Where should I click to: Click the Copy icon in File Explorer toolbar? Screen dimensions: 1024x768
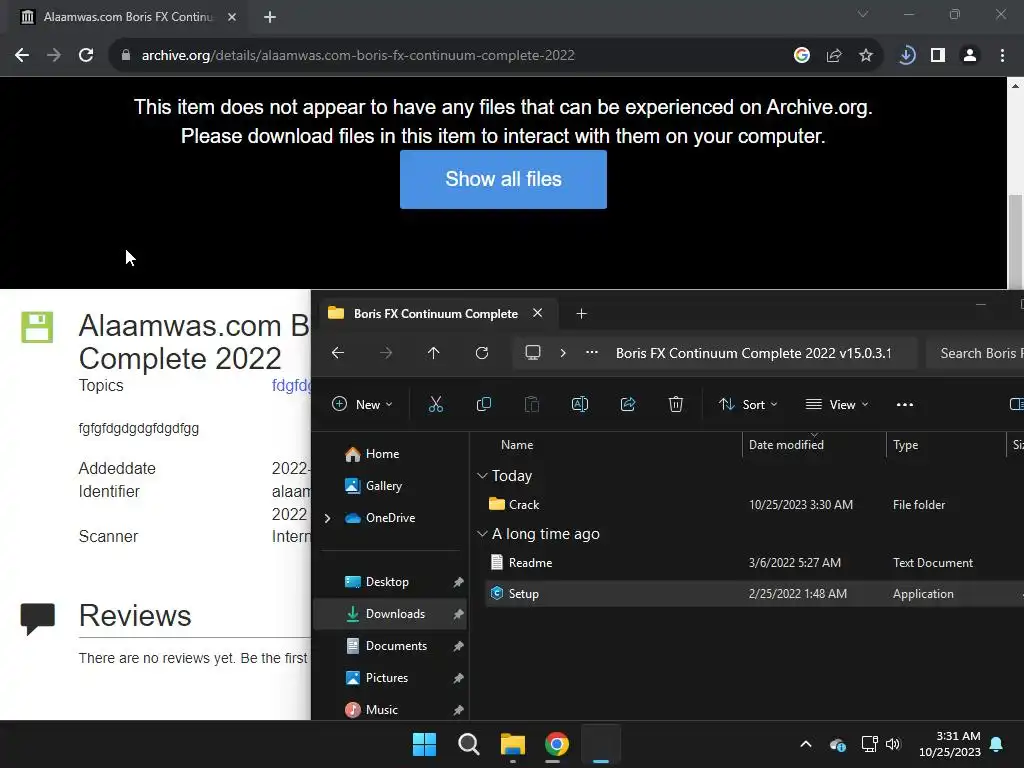coord(484,404)
